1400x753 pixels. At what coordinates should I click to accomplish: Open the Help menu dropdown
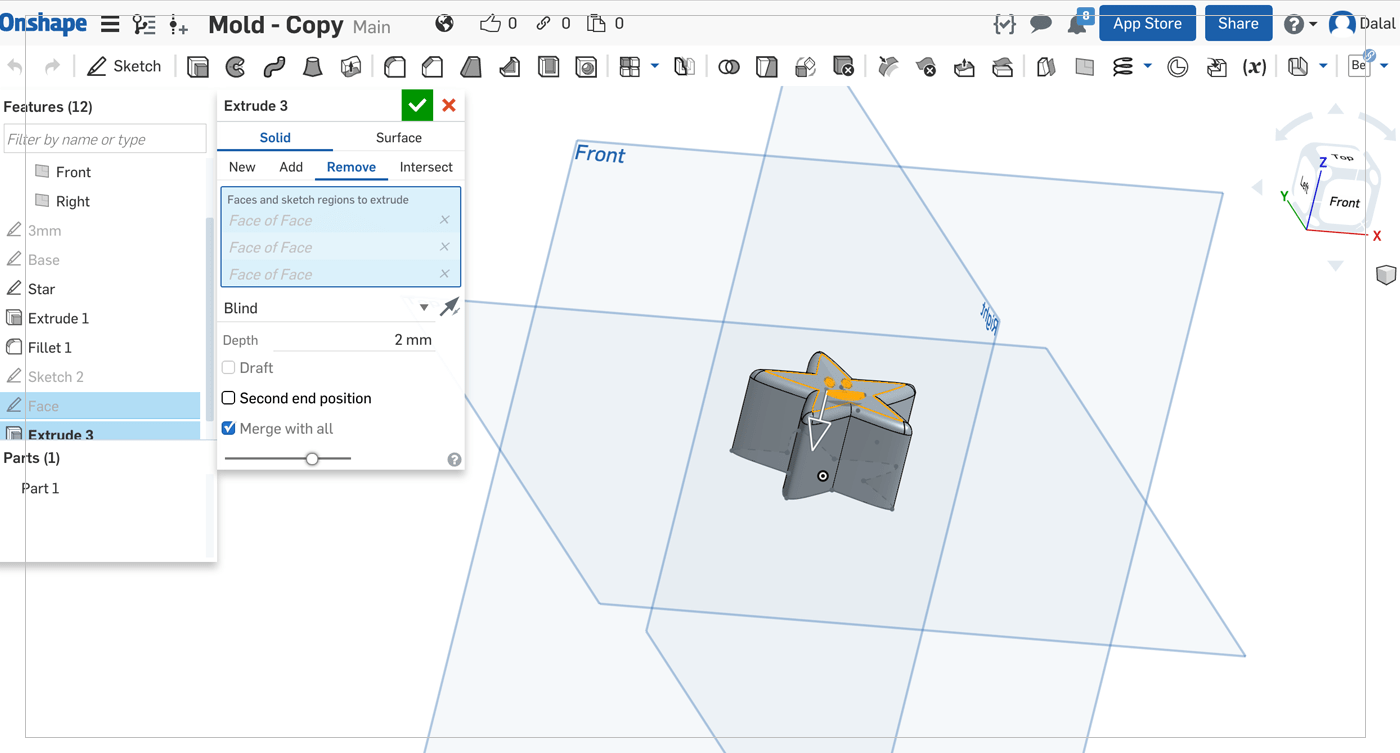[1300, 24]
